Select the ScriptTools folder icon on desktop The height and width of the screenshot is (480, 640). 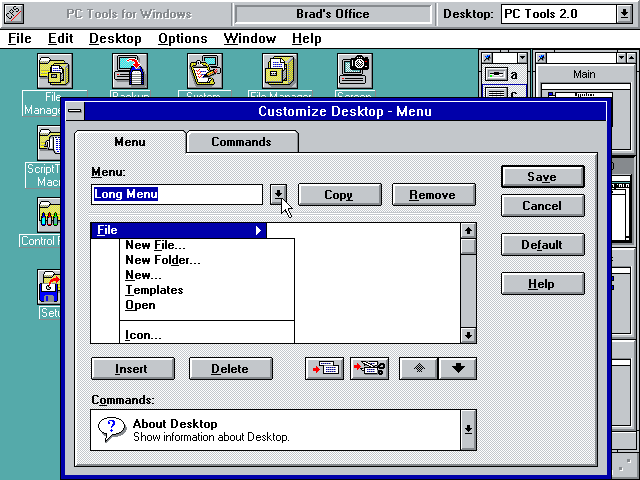pyautogui.click(x=49, y=143)
